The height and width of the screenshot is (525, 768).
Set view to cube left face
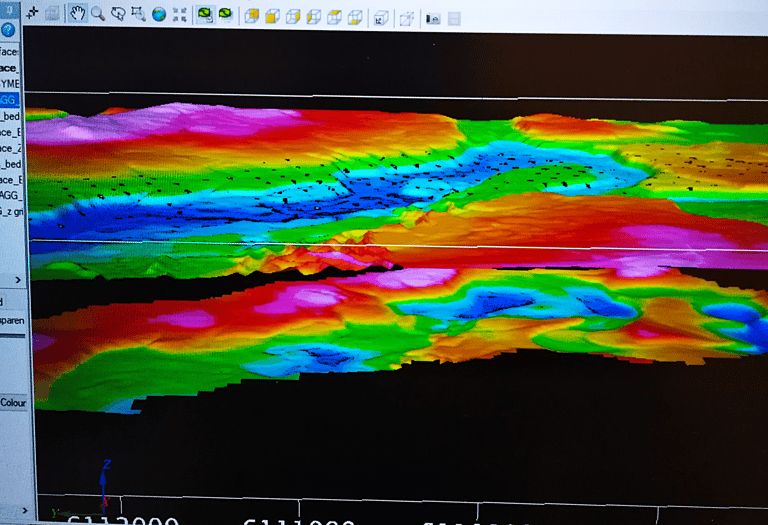313,17
